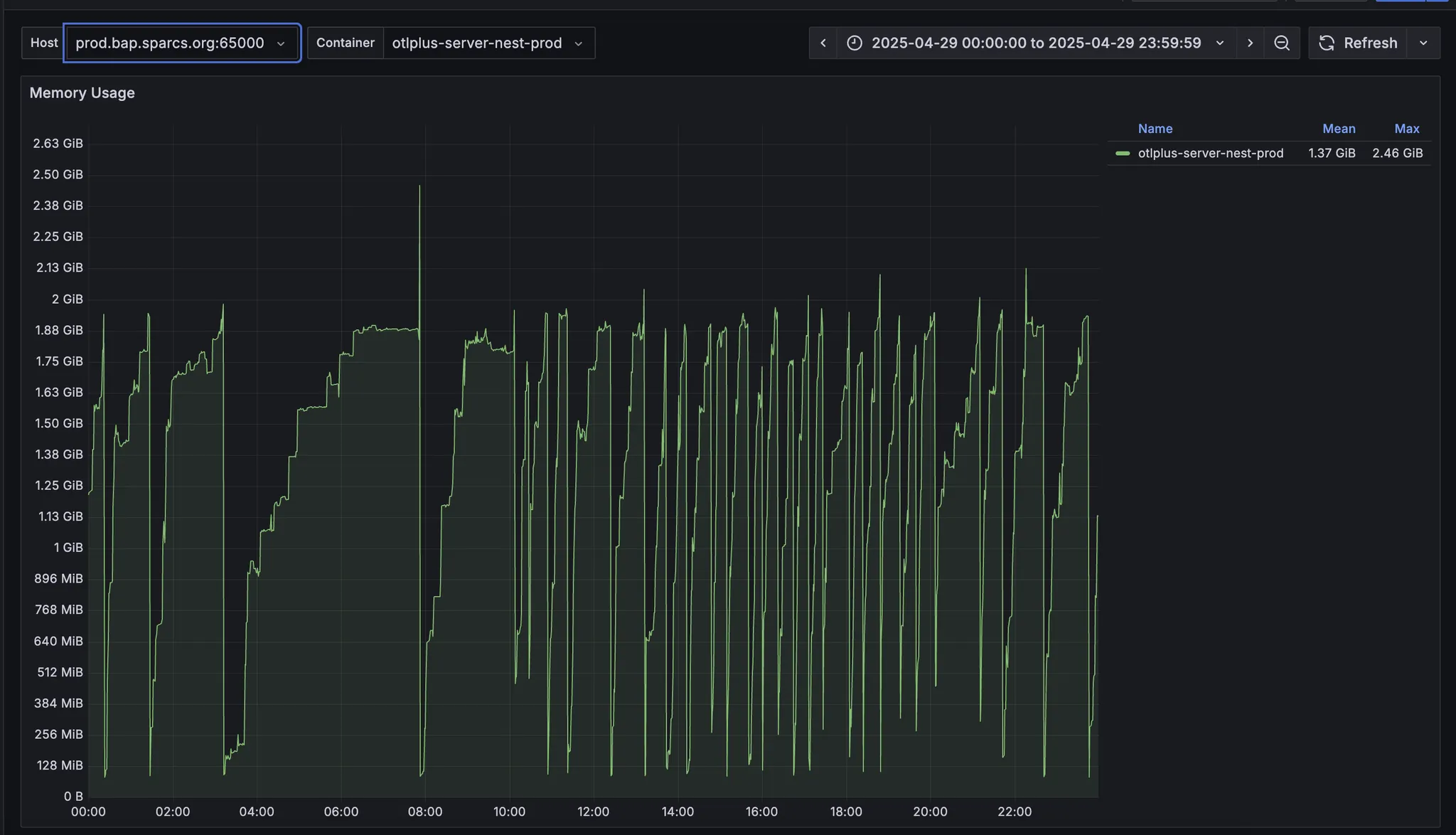
Task: Open the refresh interval dropdown arrow
Action: 1423,43
